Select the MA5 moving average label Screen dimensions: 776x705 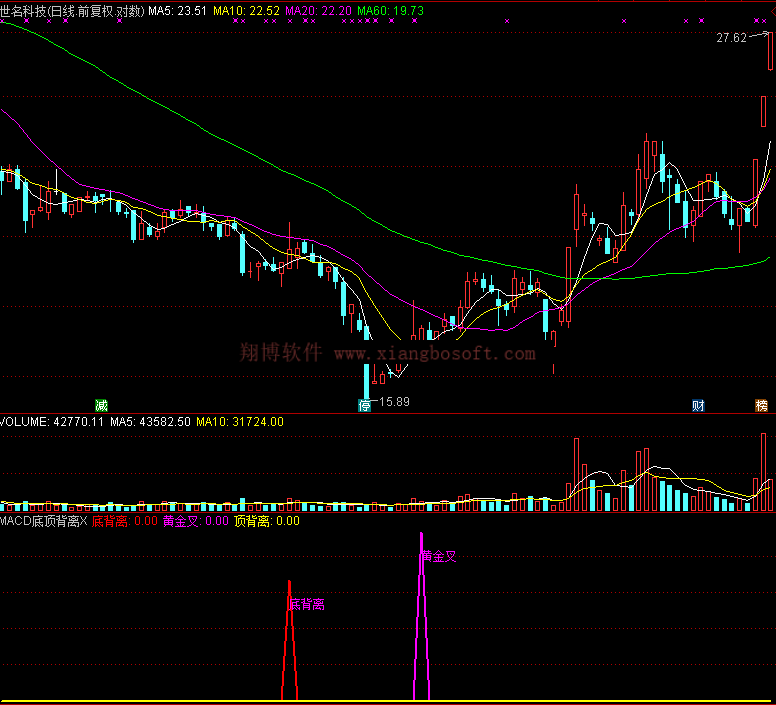click(x=178, y=11)
